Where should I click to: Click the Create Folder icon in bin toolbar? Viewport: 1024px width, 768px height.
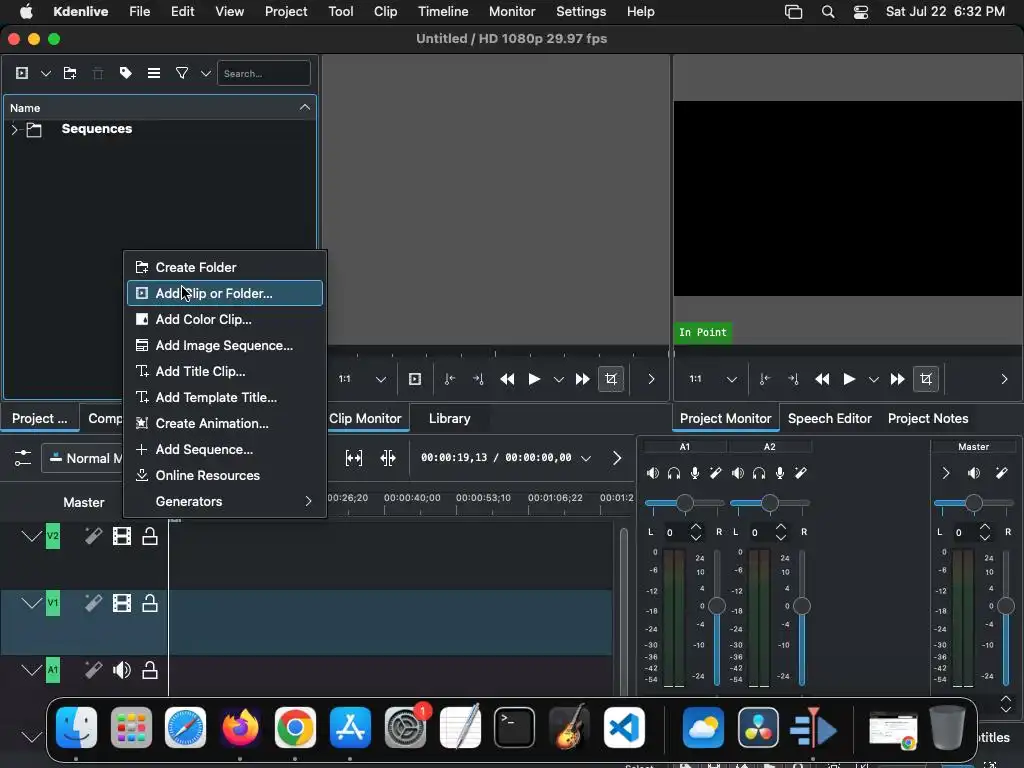pyautogui.click(x=70, y=73)
